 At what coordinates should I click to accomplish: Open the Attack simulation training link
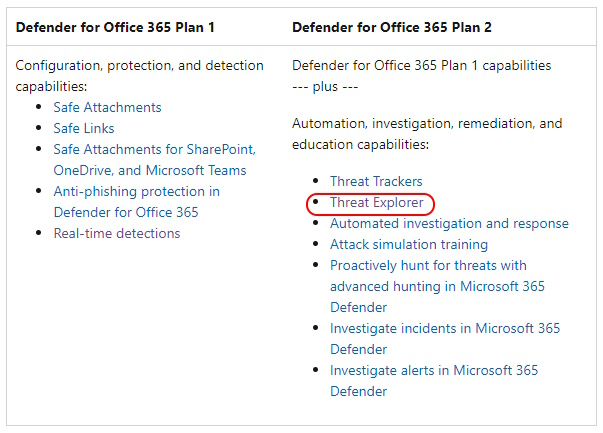(x=409, y=245)
